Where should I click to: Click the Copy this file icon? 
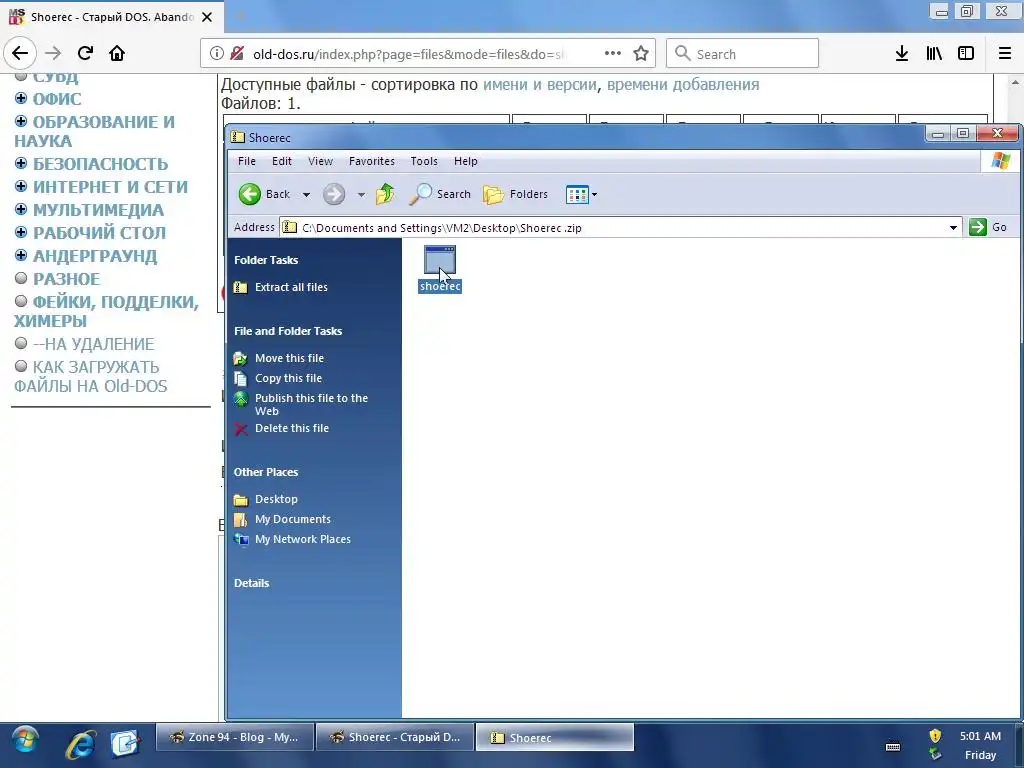(x=241, y=379)
